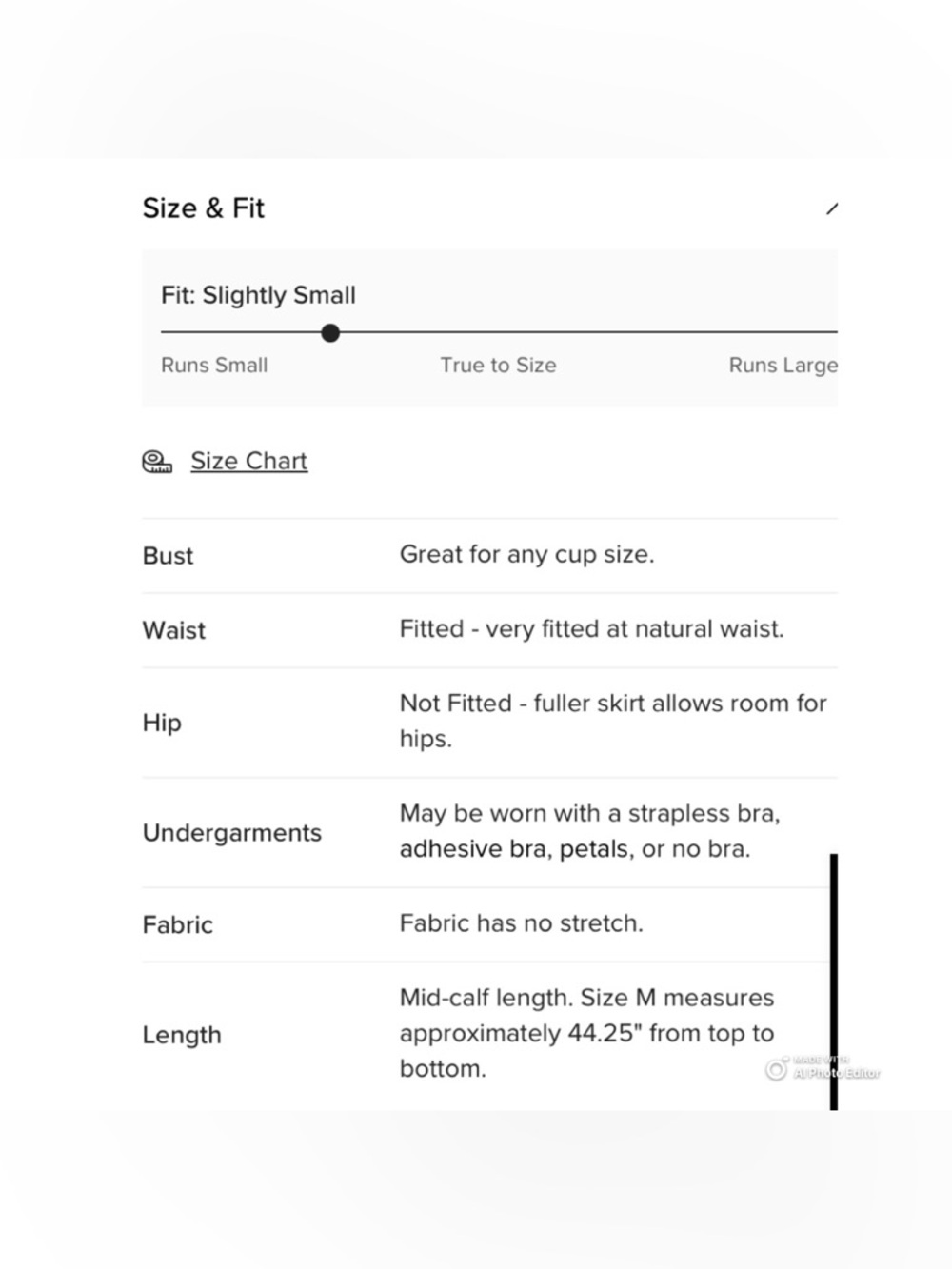This screenshot has width=952, height=1269.
Task: Click the Size & Fit heading
Action: (204, 208)
